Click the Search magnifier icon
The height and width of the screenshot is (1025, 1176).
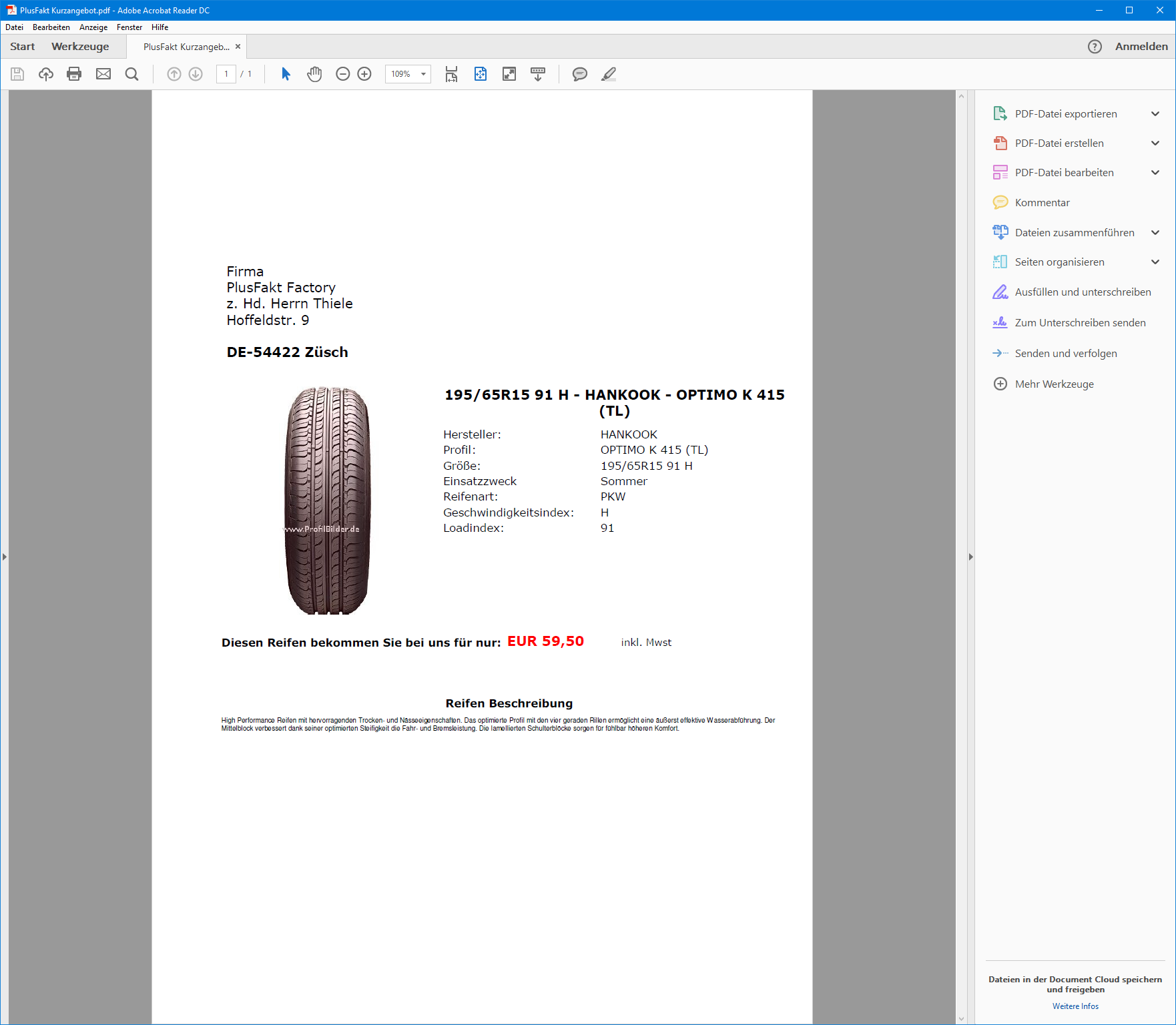pyautogui.click(x=132, y=74)
